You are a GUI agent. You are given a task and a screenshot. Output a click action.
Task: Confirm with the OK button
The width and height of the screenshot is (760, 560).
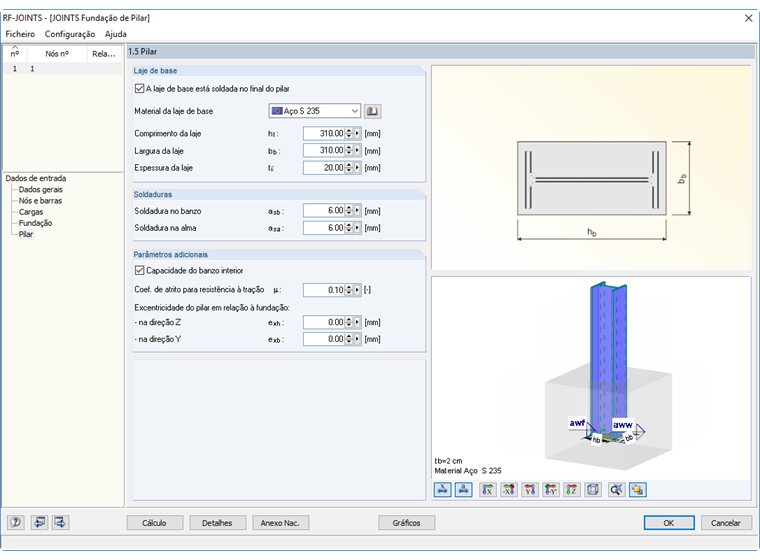point(669,523)
